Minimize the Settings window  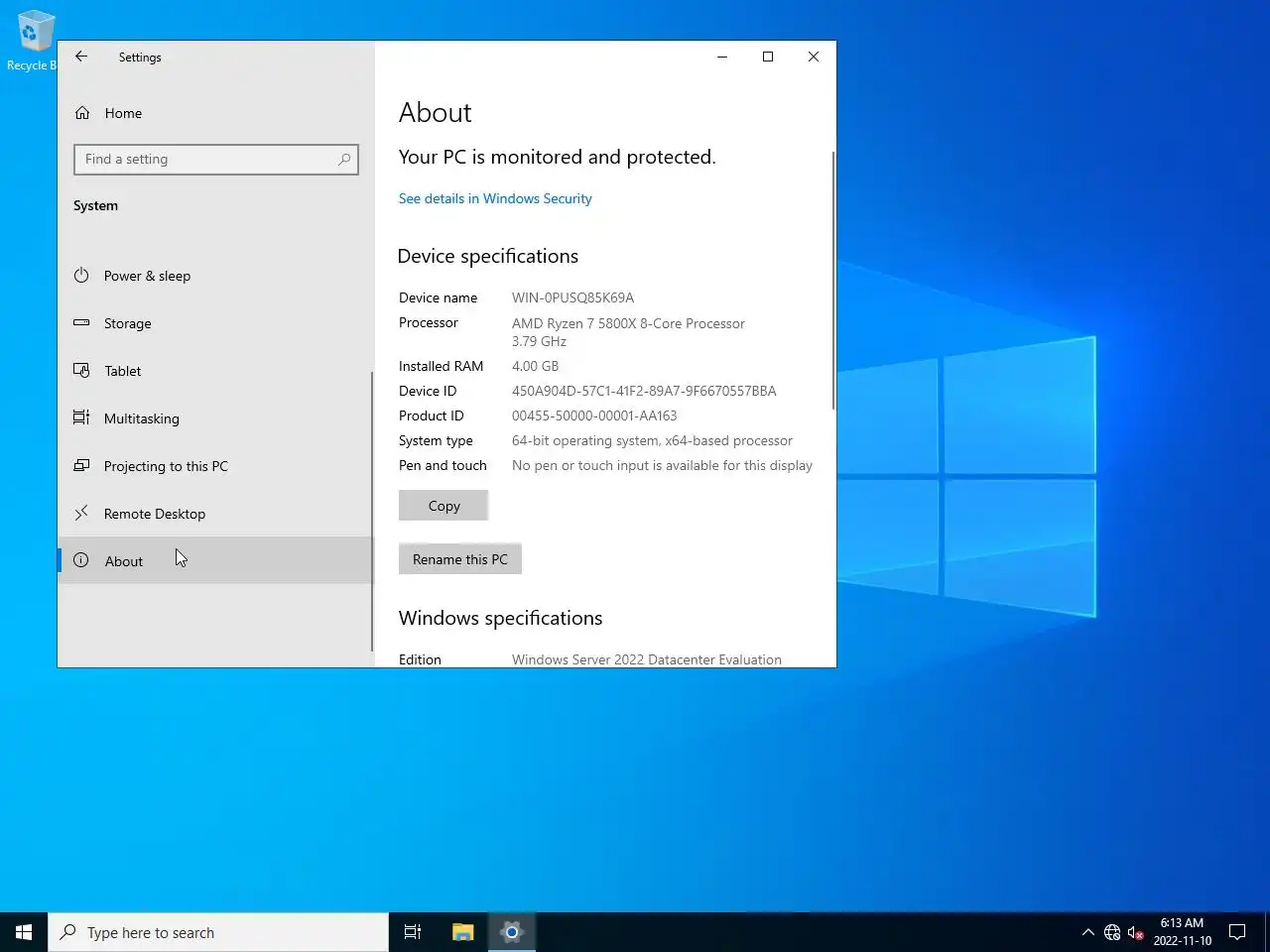pyautogui.click(x=722, y=57)
